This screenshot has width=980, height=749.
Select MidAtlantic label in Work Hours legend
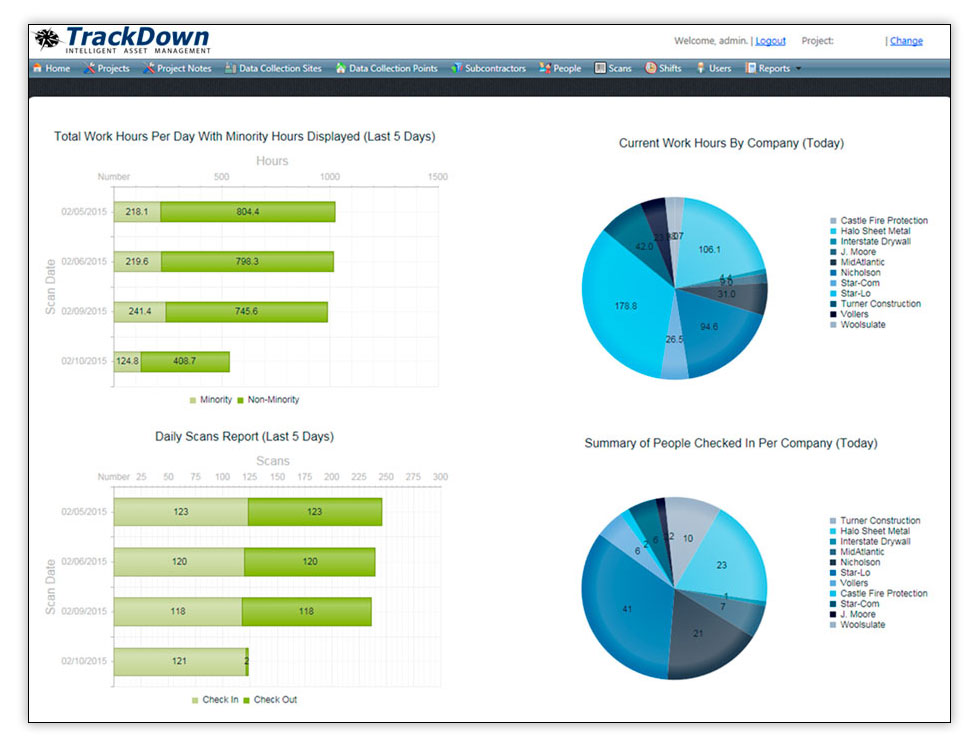tap(862, 263)
